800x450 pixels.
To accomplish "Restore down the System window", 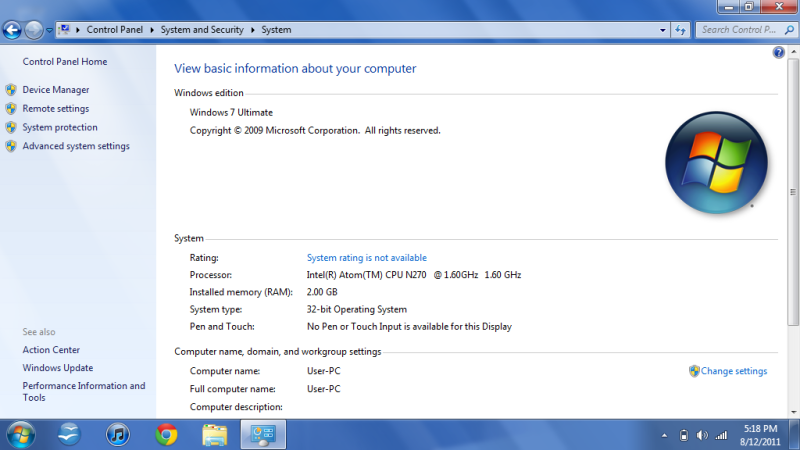I will click(749, 7).
